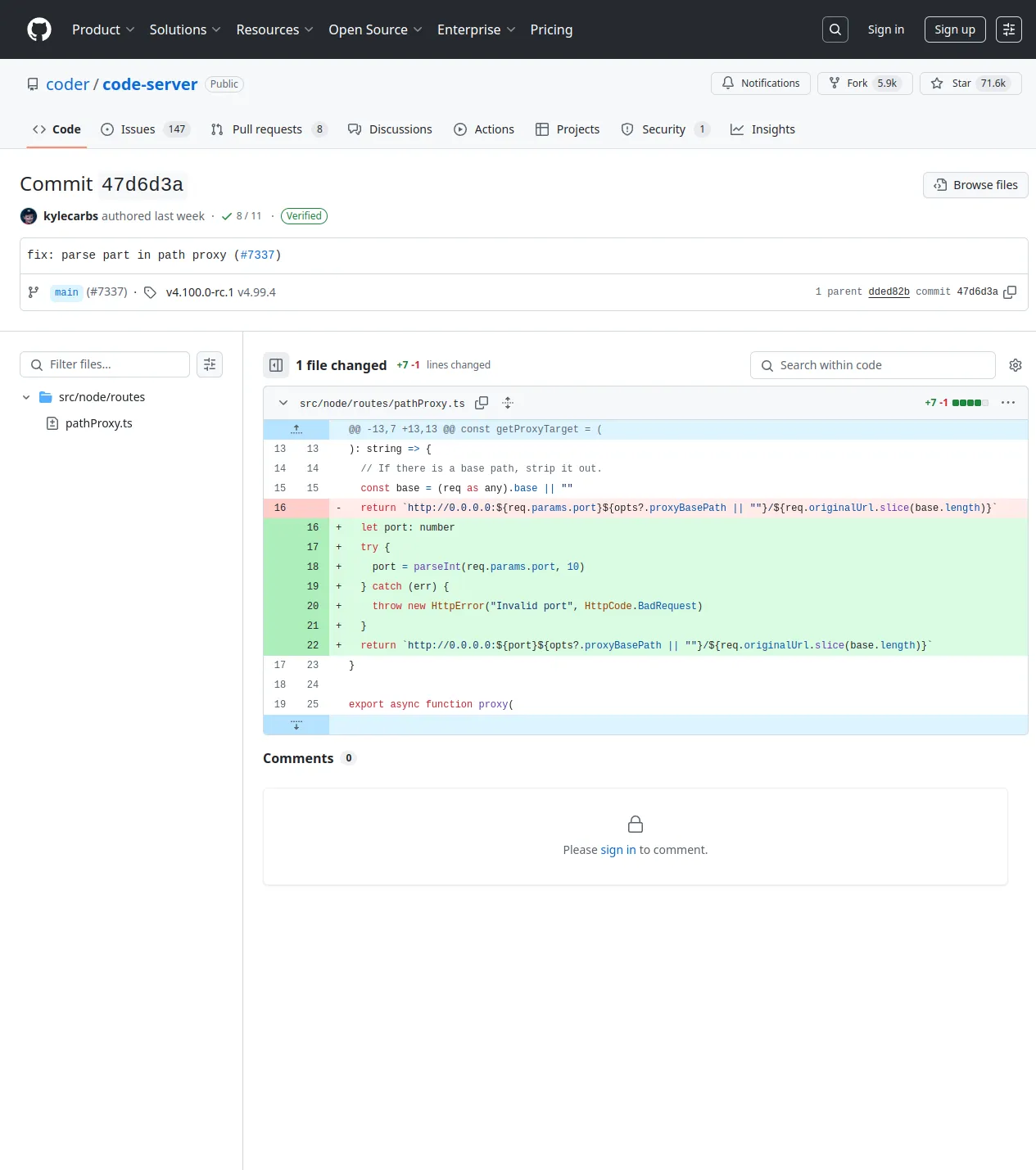The height and width of the screenshot is (1170, 1036).
Task: Open the coder organization link
Action: 67,84
